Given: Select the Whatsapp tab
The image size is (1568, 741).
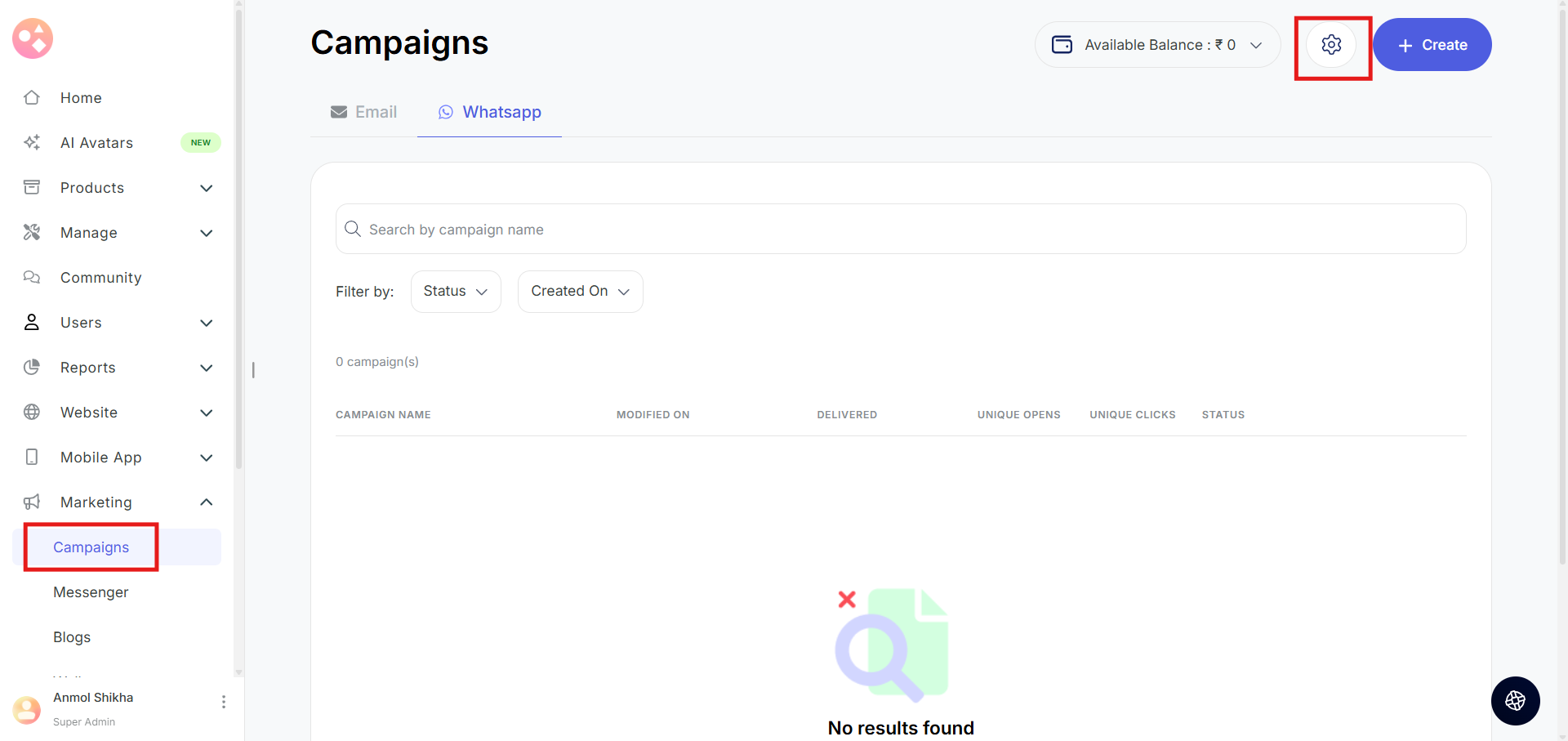Looking at the screenshot, I should [x=490, y=112].
